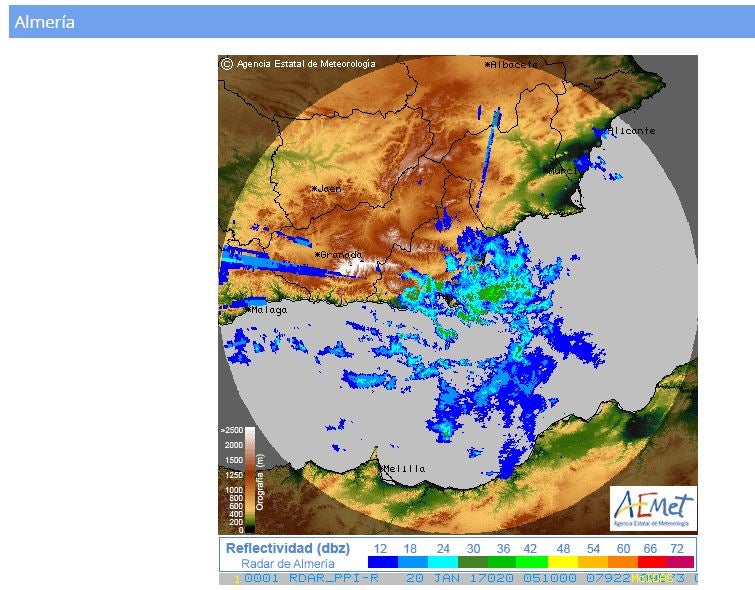Click the Agencia Estatal de Meteorología text
The height and width of the screenshot is (590, 755).
click(306, 63)
